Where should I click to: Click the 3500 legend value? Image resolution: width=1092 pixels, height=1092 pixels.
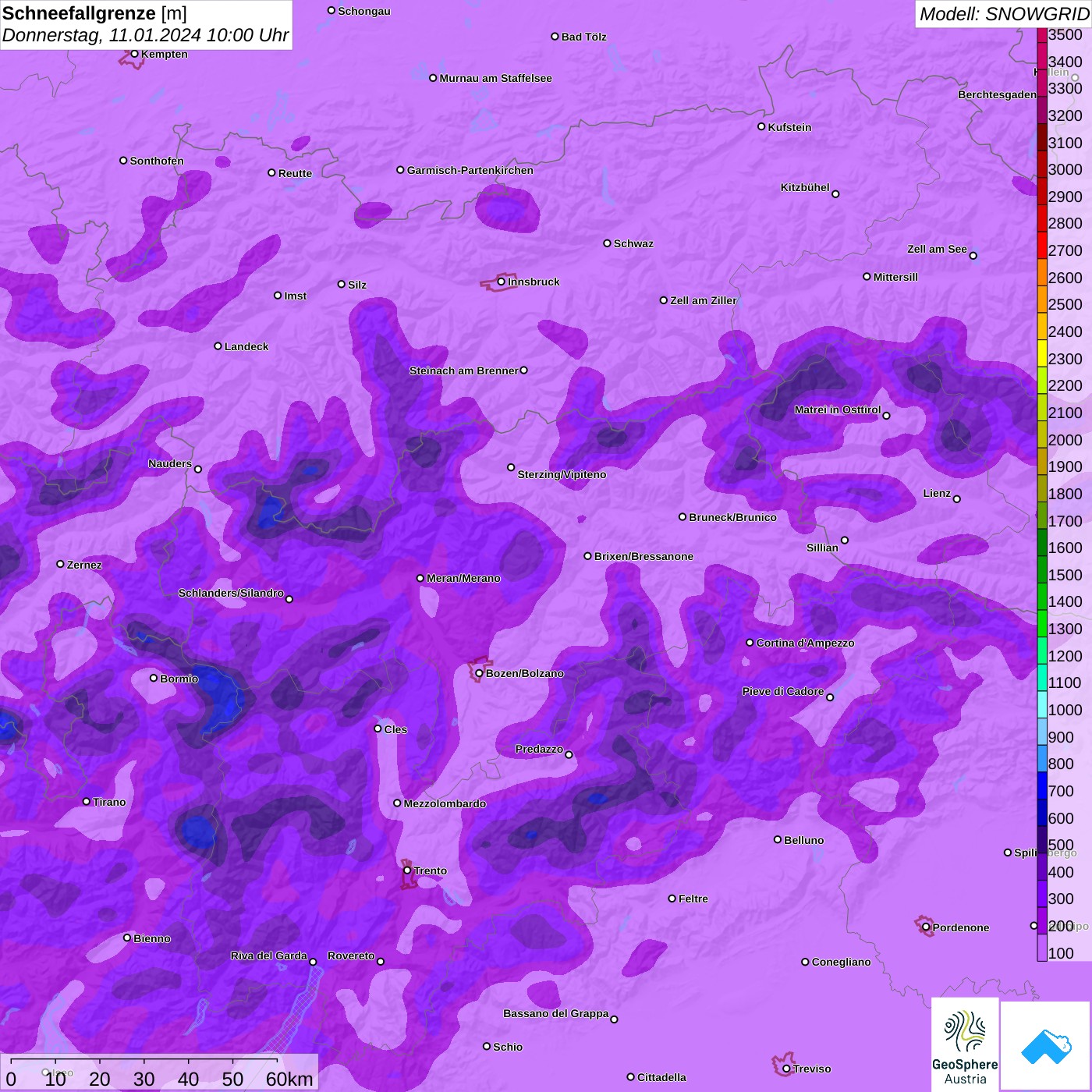point(1065,34)
